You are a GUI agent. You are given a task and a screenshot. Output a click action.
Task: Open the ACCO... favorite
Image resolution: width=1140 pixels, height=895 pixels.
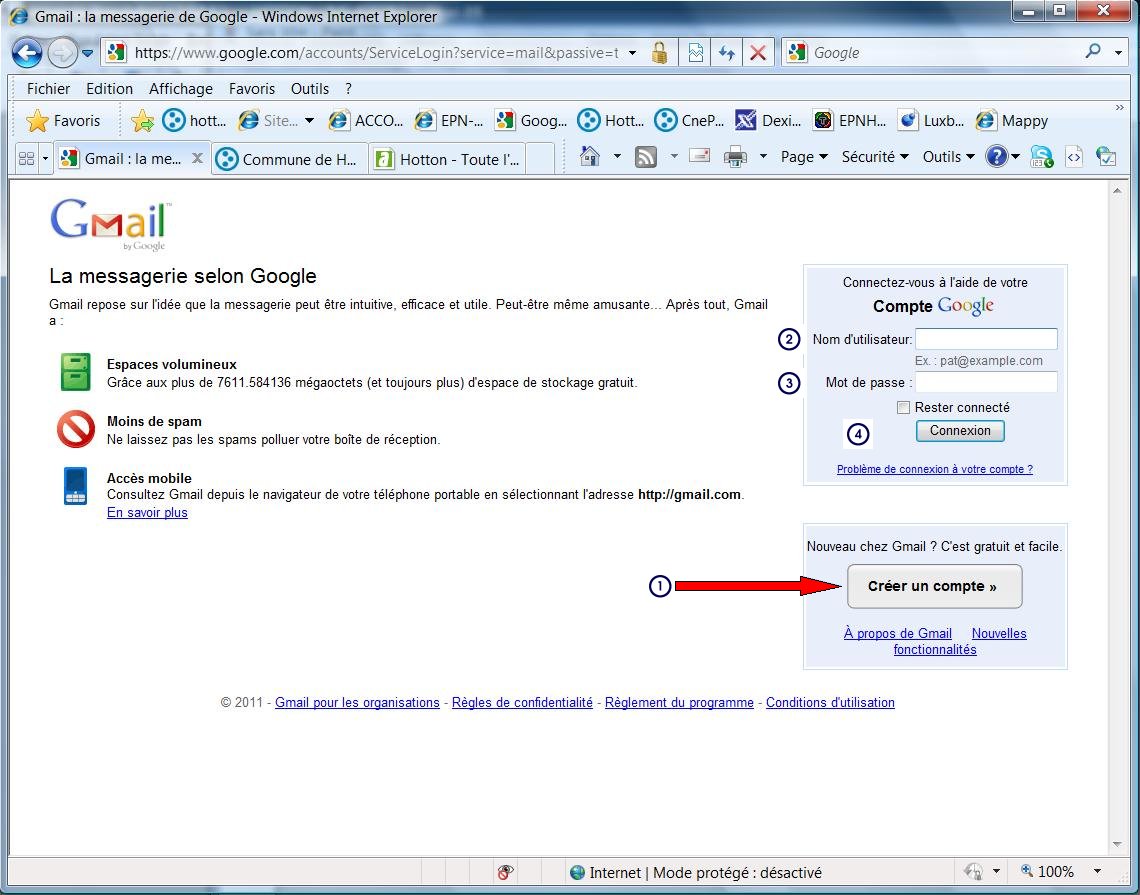(365, 121)
